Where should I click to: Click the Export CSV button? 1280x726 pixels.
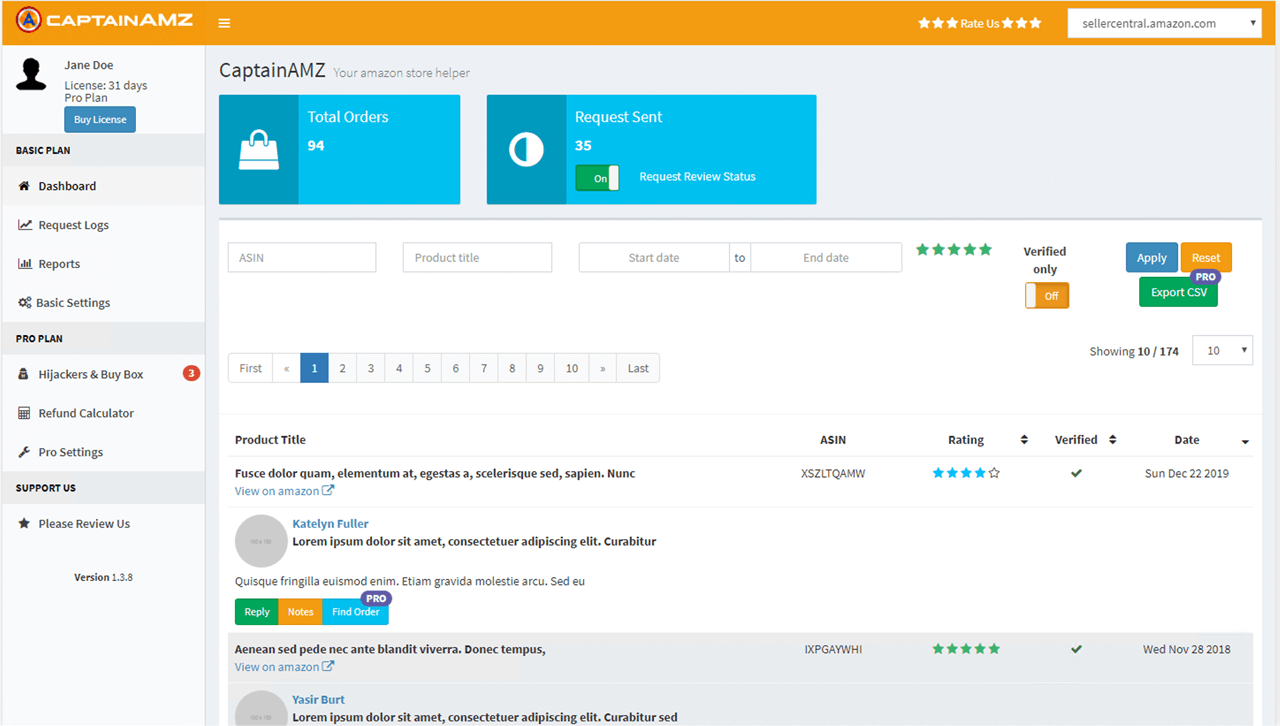click(1178, 292)
